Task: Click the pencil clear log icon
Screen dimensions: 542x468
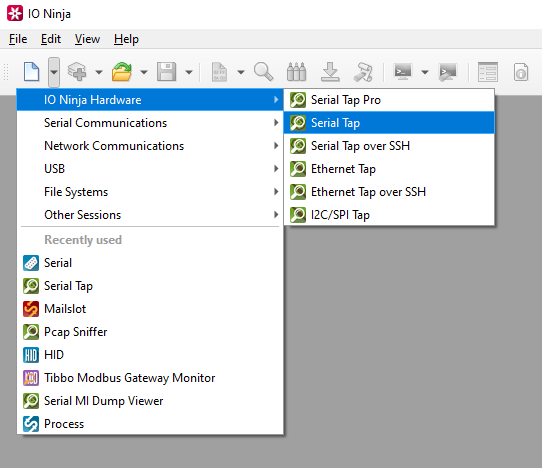Action: coord(363,72)
